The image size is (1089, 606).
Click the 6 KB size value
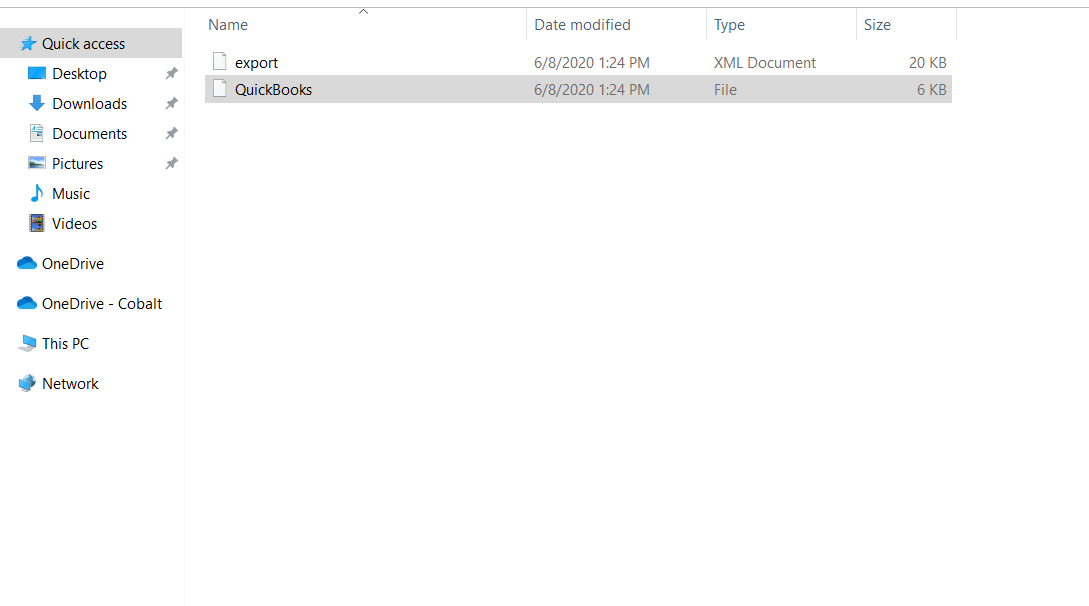(931, 90)
